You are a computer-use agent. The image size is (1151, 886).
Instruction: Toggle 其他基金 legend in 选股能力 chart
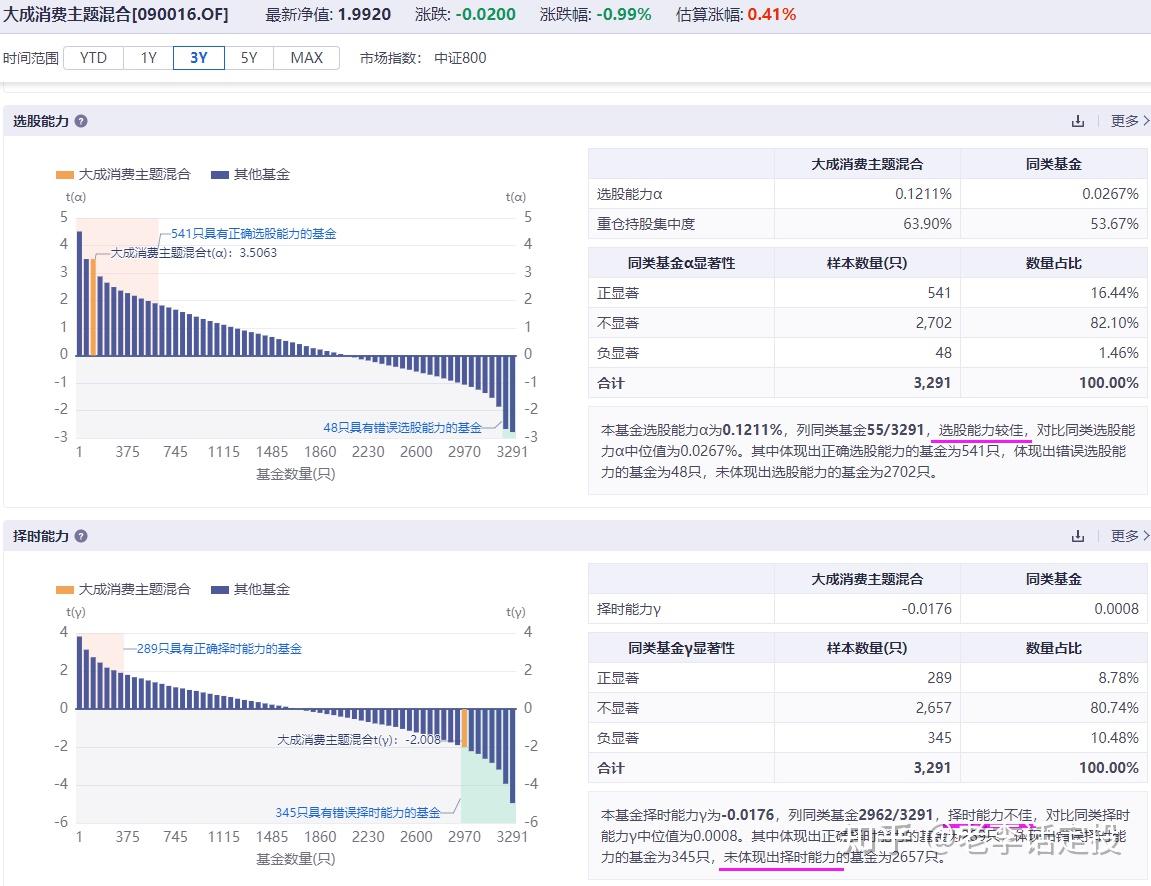pos(250,175)
